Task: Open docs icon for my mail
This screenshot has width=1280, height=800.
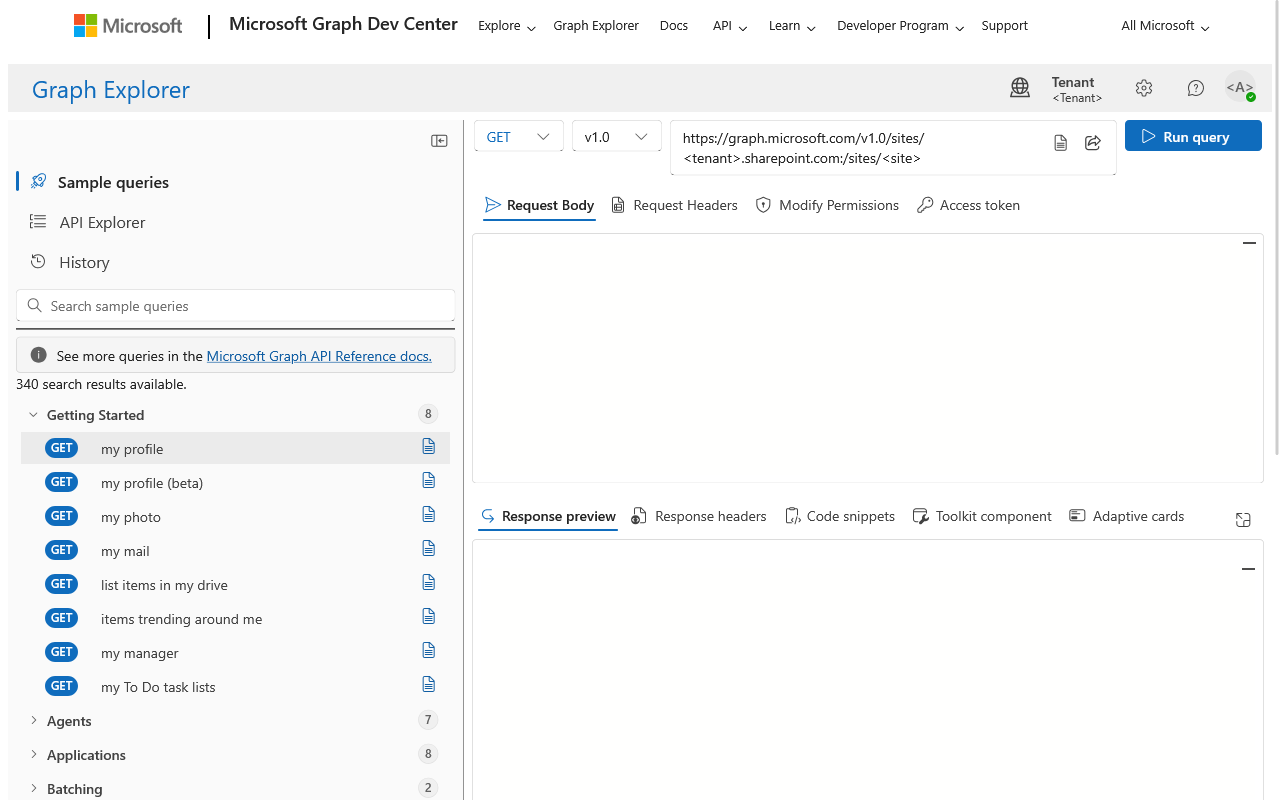Action: (x=429, y=548)
